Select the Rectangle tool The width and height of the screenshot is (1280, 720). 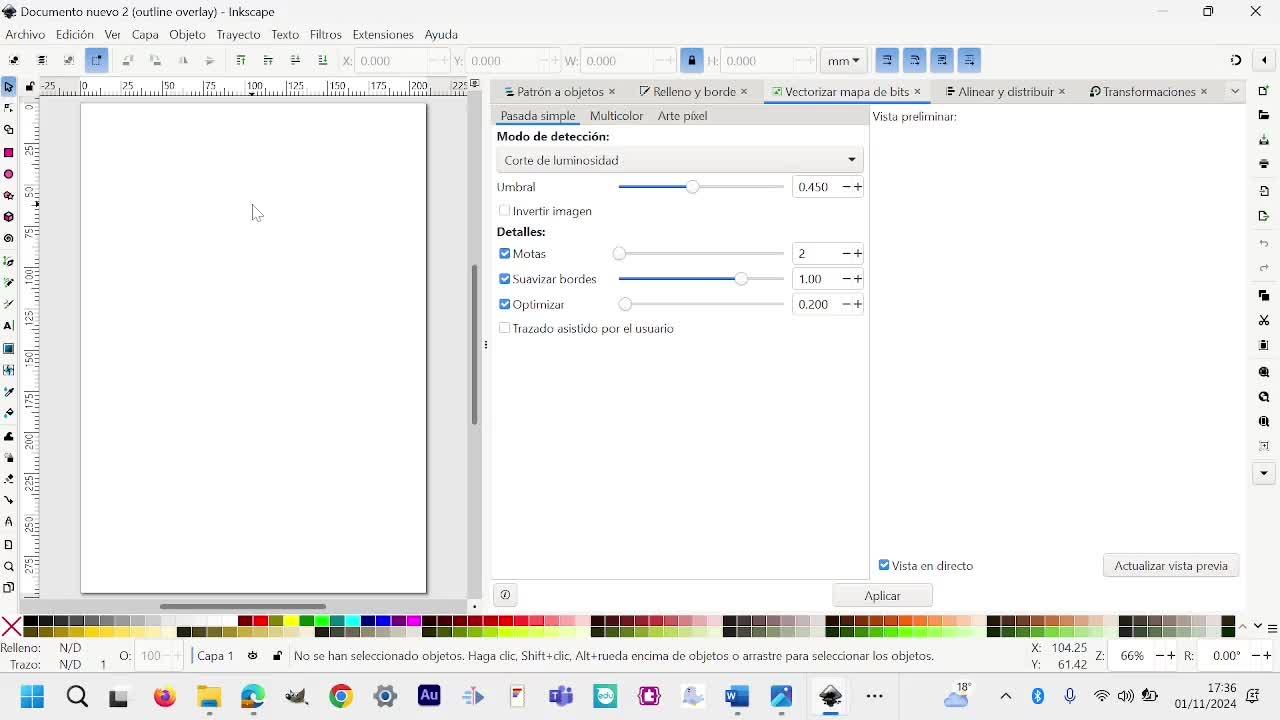tap(9, 152)
